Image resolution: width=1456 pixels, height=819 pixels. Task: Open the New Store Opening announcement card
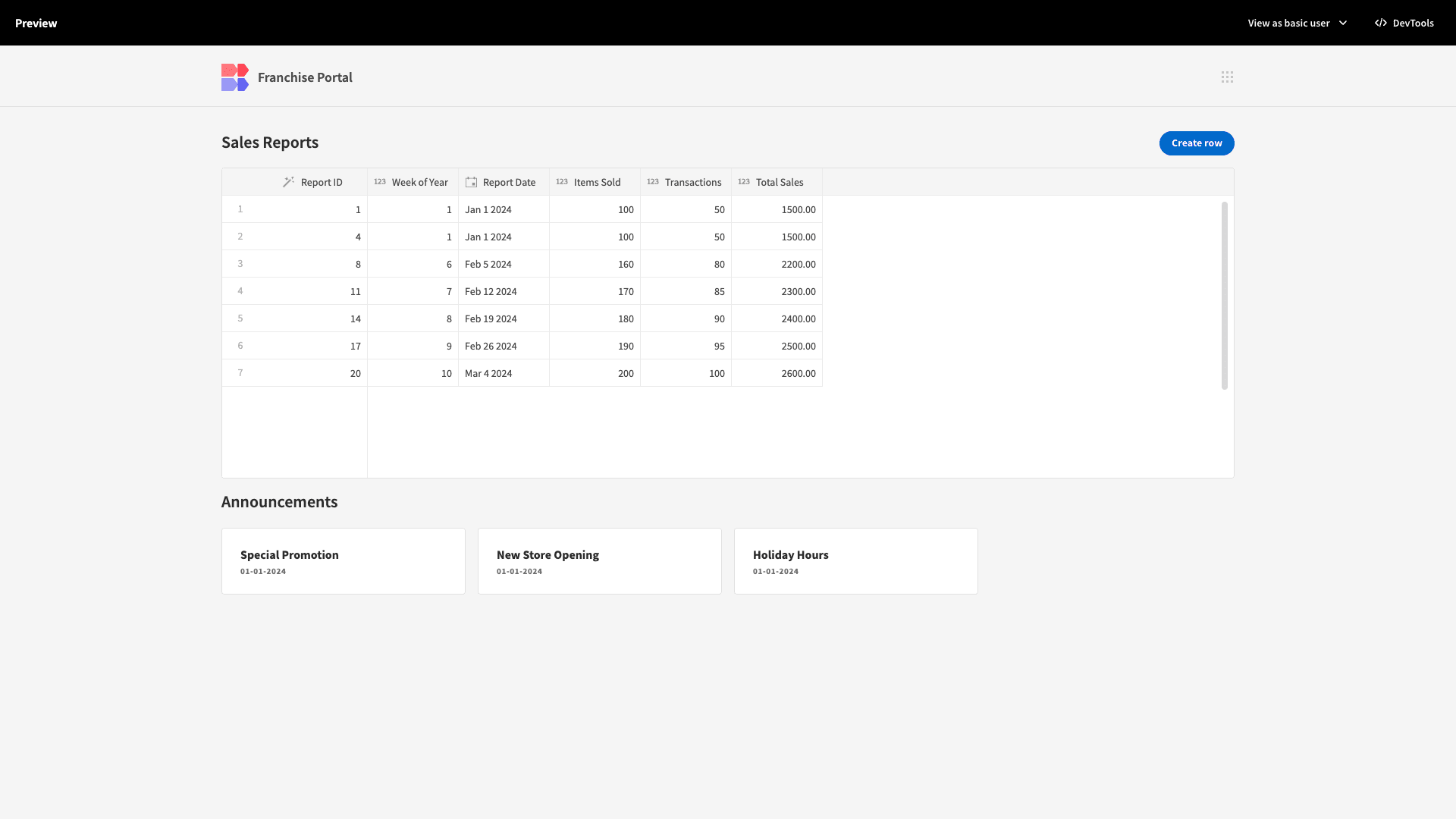pyautogui.click(x=600, y=561)
